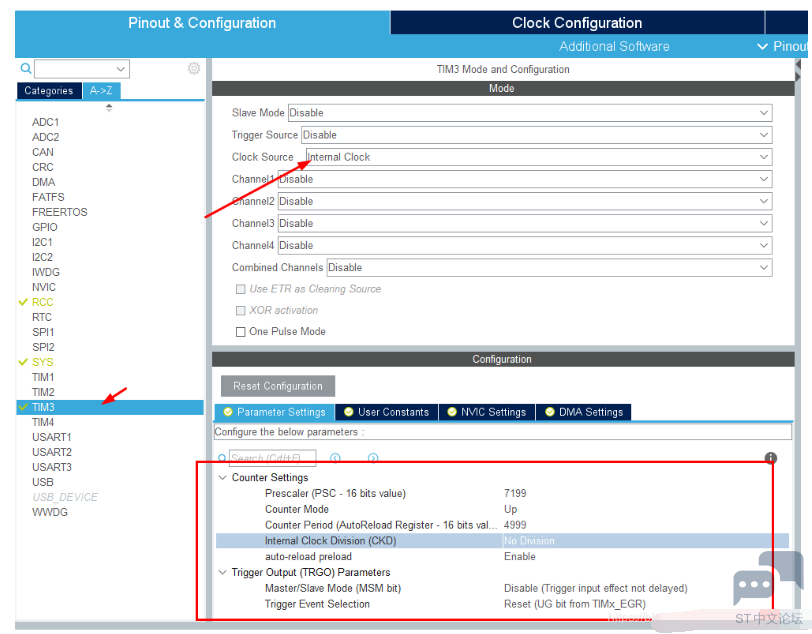This screenshot has width=812, height=634.
Task: Enable One Pulse Mode checkbox
Action: [240, 332]
